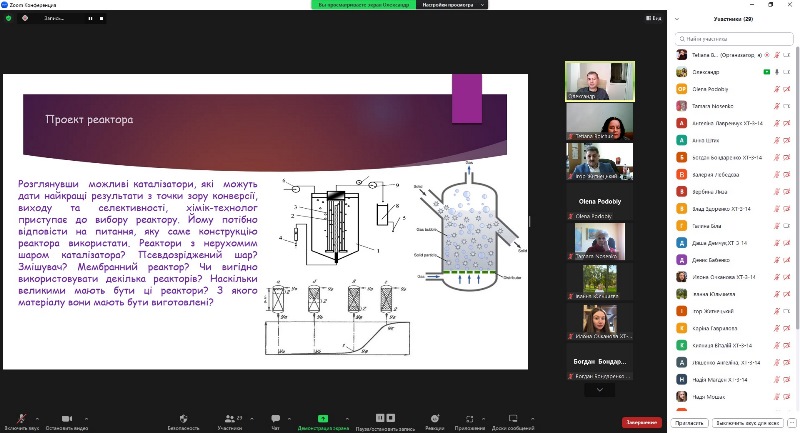Click the Participants (Участники) icon
Screen dimensions: 800x433
232,418
